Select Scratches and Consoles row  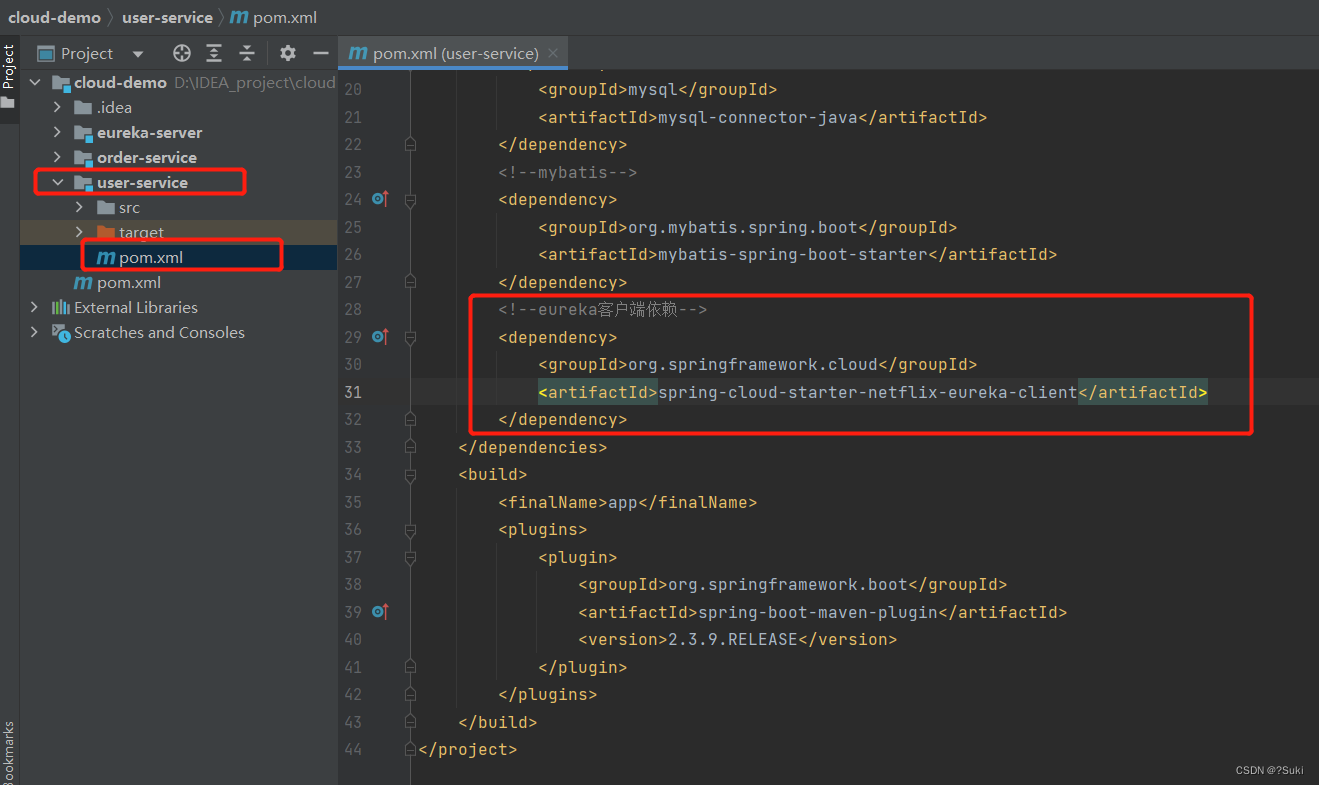point(179,332)
